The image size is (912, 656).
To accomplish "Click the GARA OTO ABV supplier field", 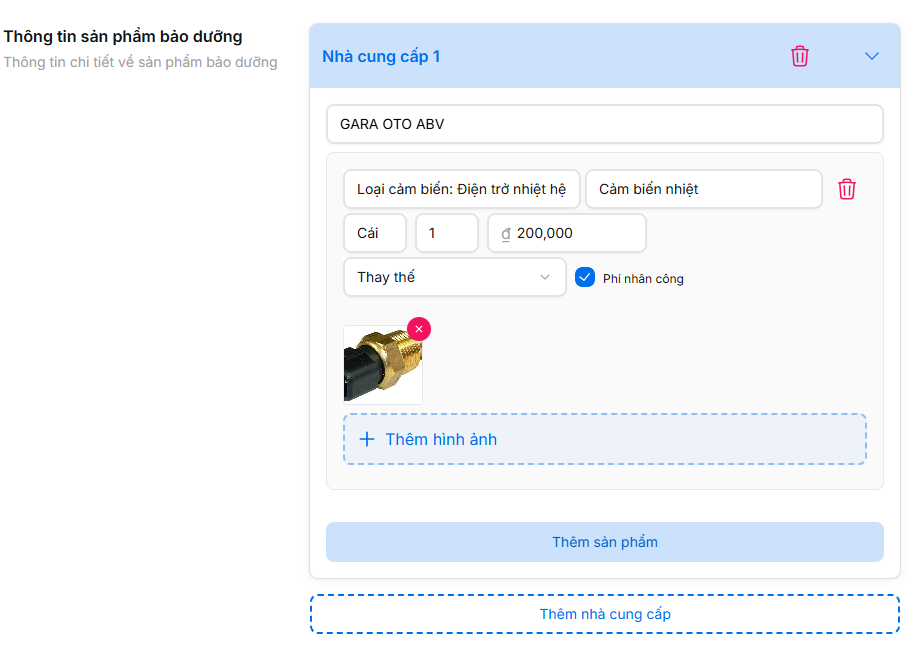I will 604,125.
